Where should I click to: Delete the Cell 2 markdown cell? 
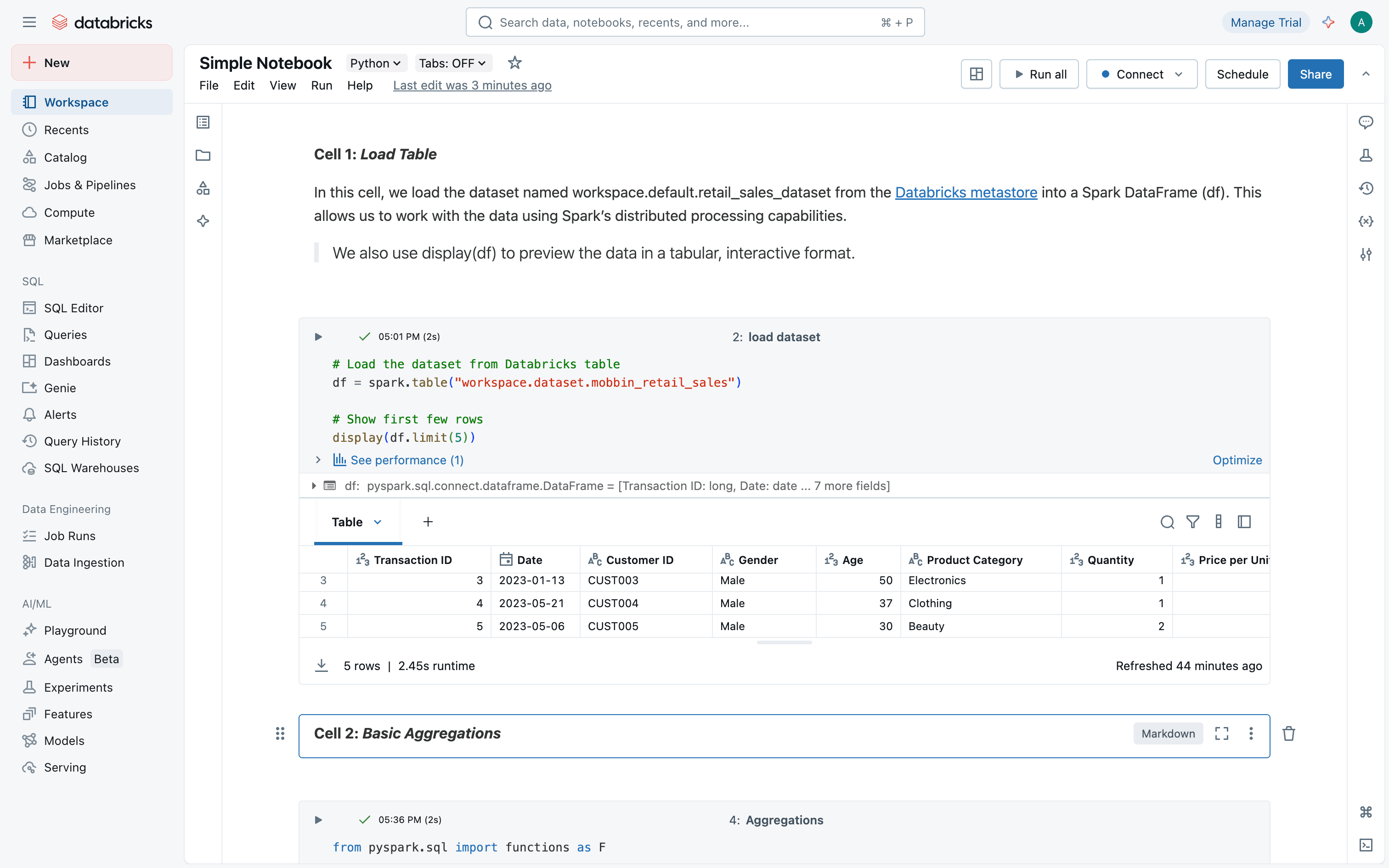tap(1288, 734)
